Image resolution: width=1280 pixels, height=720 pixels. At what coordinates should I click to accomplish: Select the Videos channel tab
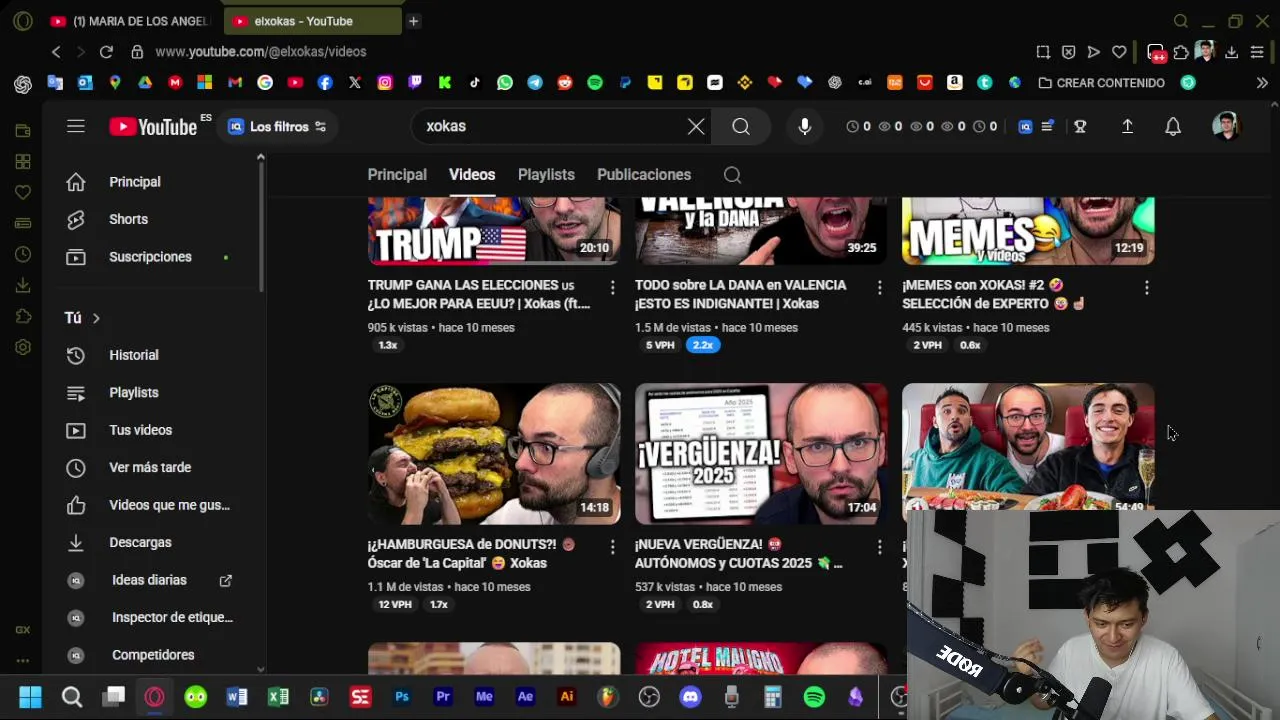coord(472,174)
